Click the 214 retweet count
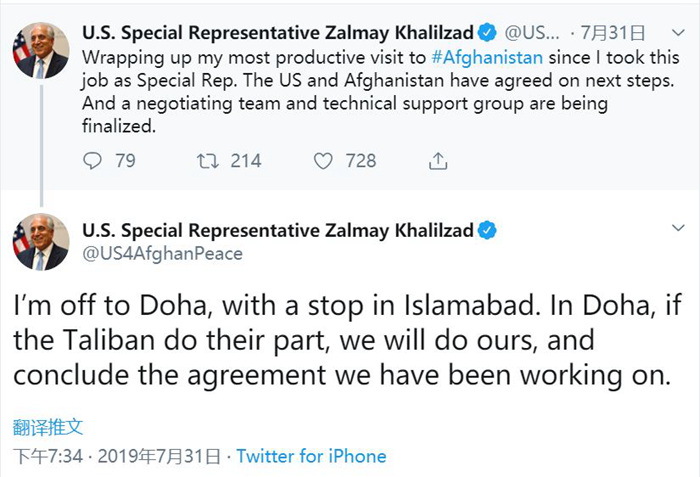This screenshot has width=700, height=477. (246, 160)
